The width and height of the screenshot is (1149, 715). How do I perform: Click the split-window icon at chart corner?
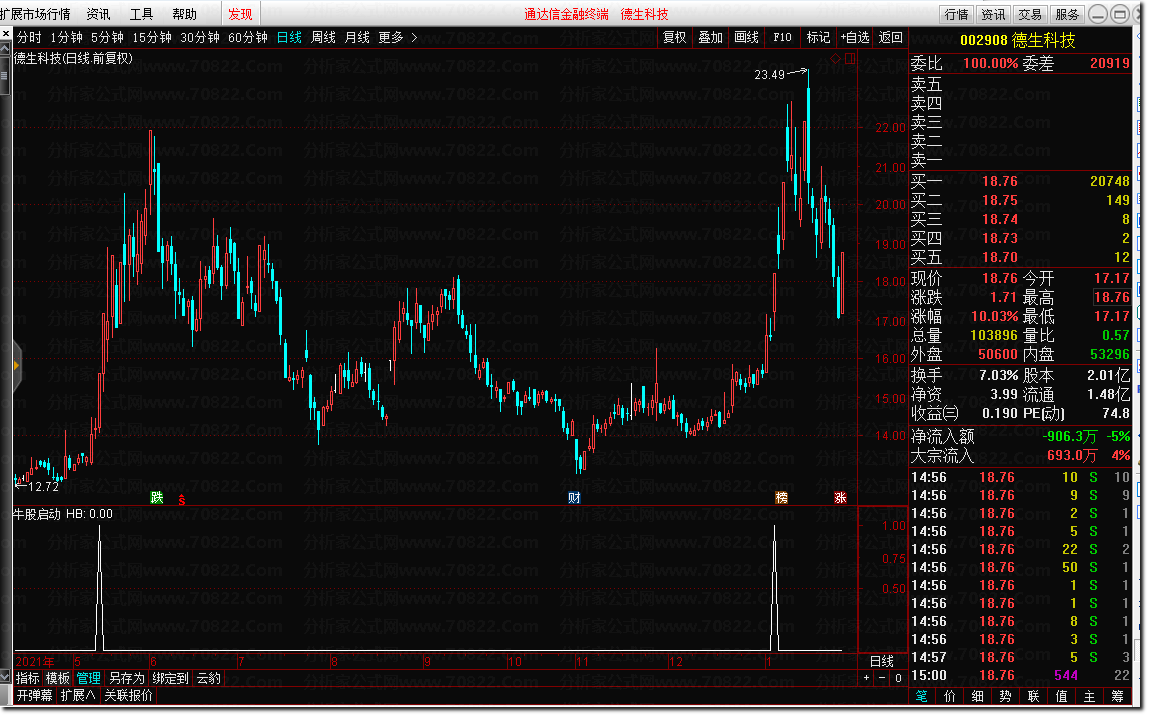[850, 59]
